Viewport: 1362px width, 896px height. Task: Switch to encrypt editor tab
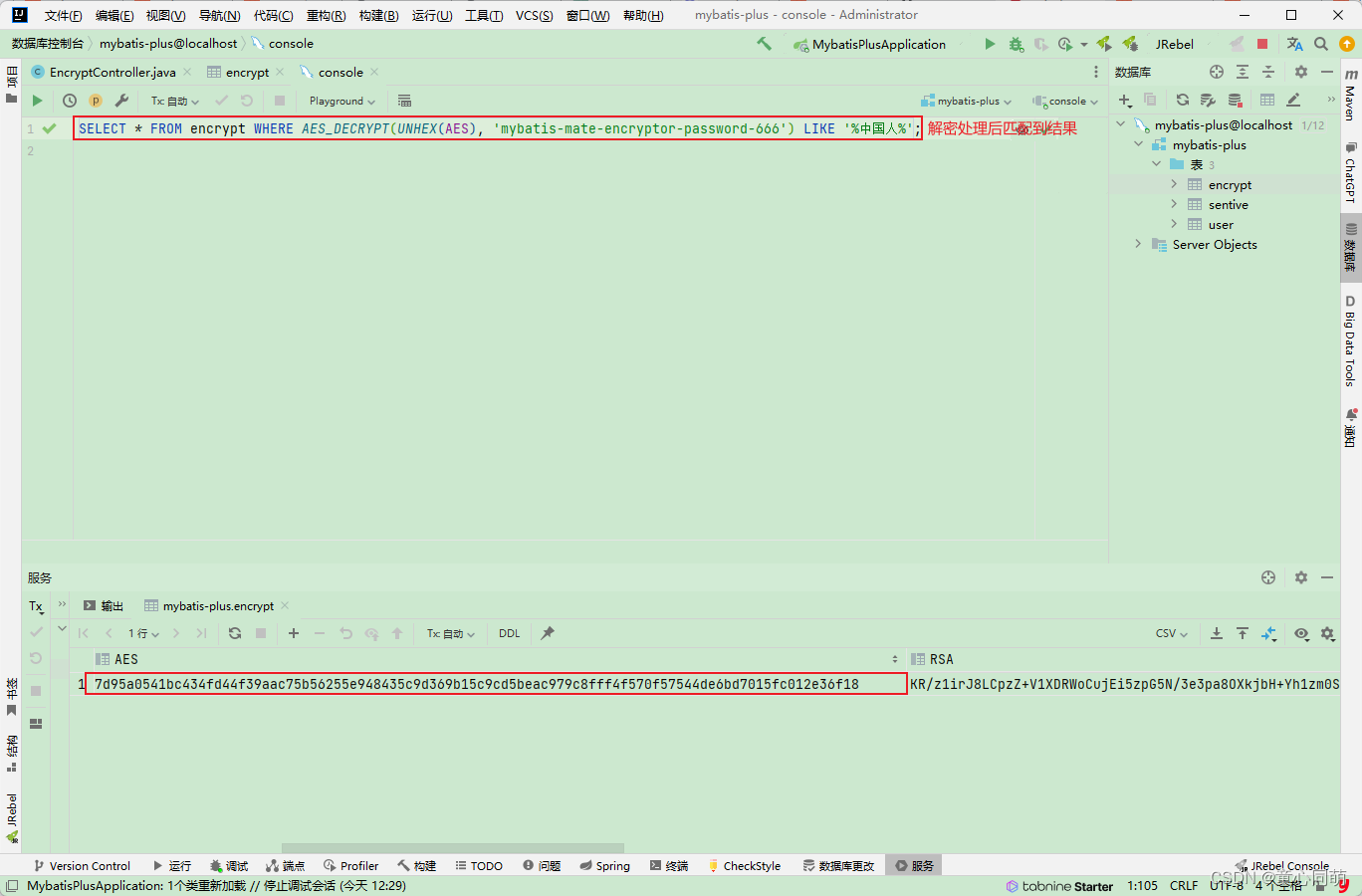[x=247, y=72]
